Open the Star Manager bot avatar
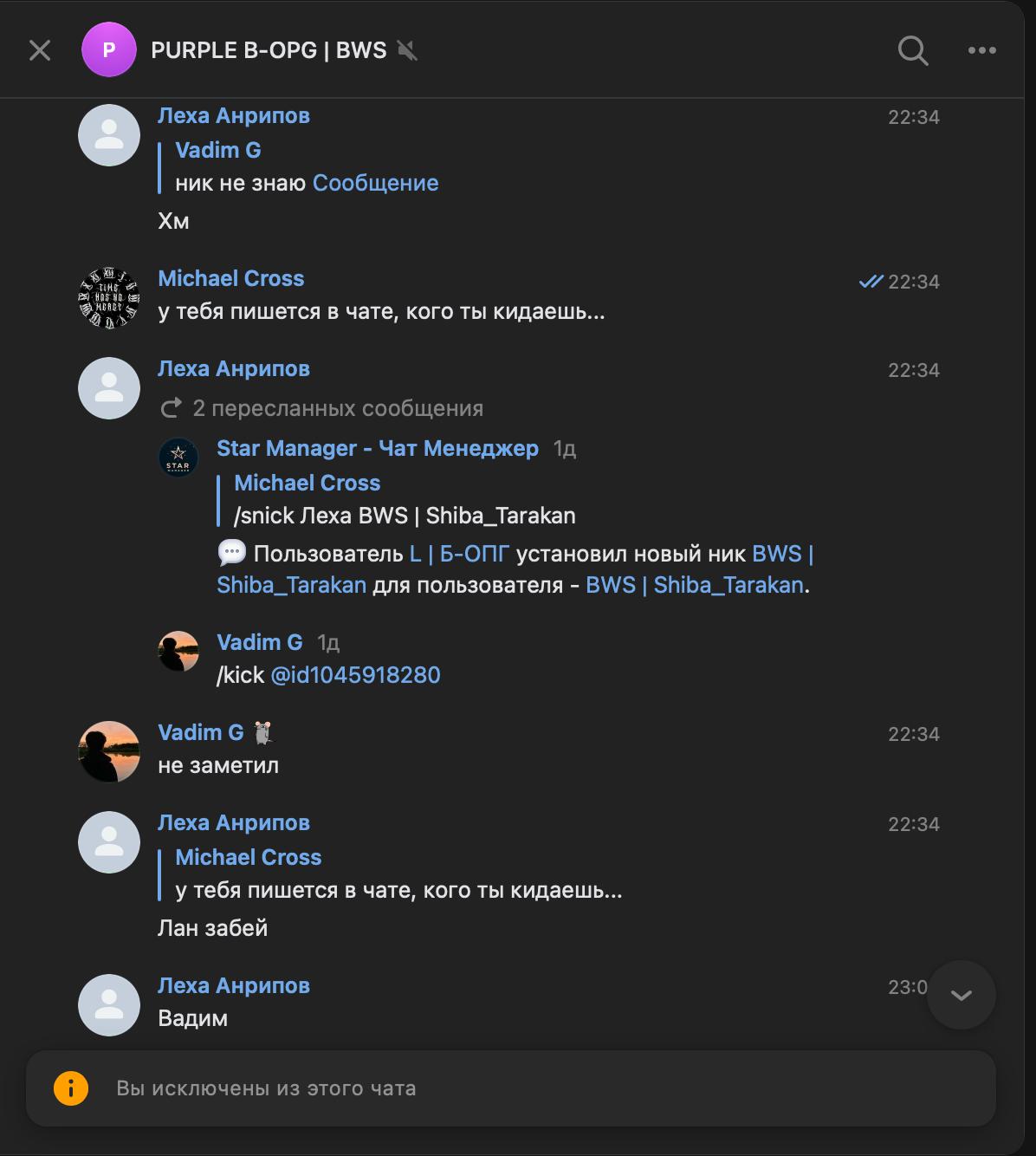 (x=178, y=458)
